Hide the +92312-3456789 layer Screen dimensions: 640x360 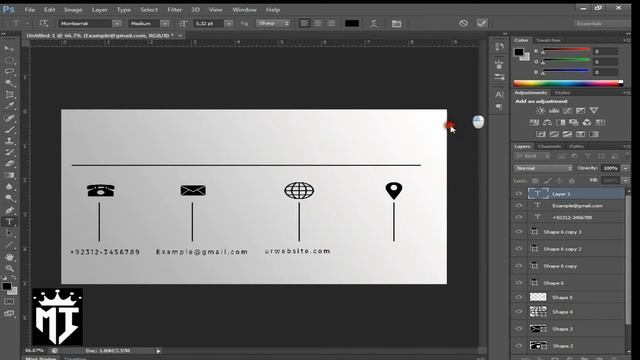pyautogui.click(x=519, y=218)
